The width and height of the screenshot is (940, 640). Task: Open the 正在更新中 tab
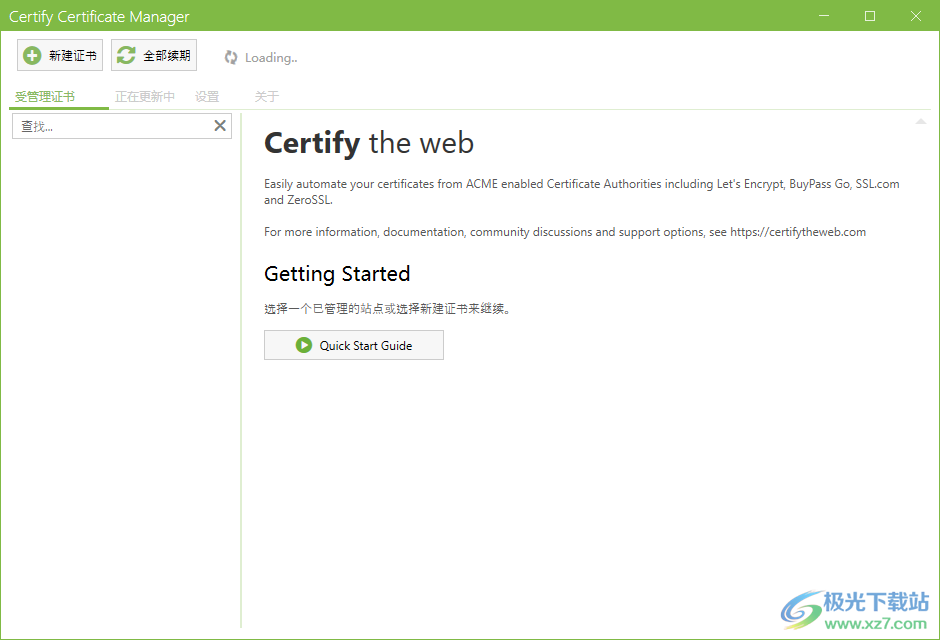(145, 96)
